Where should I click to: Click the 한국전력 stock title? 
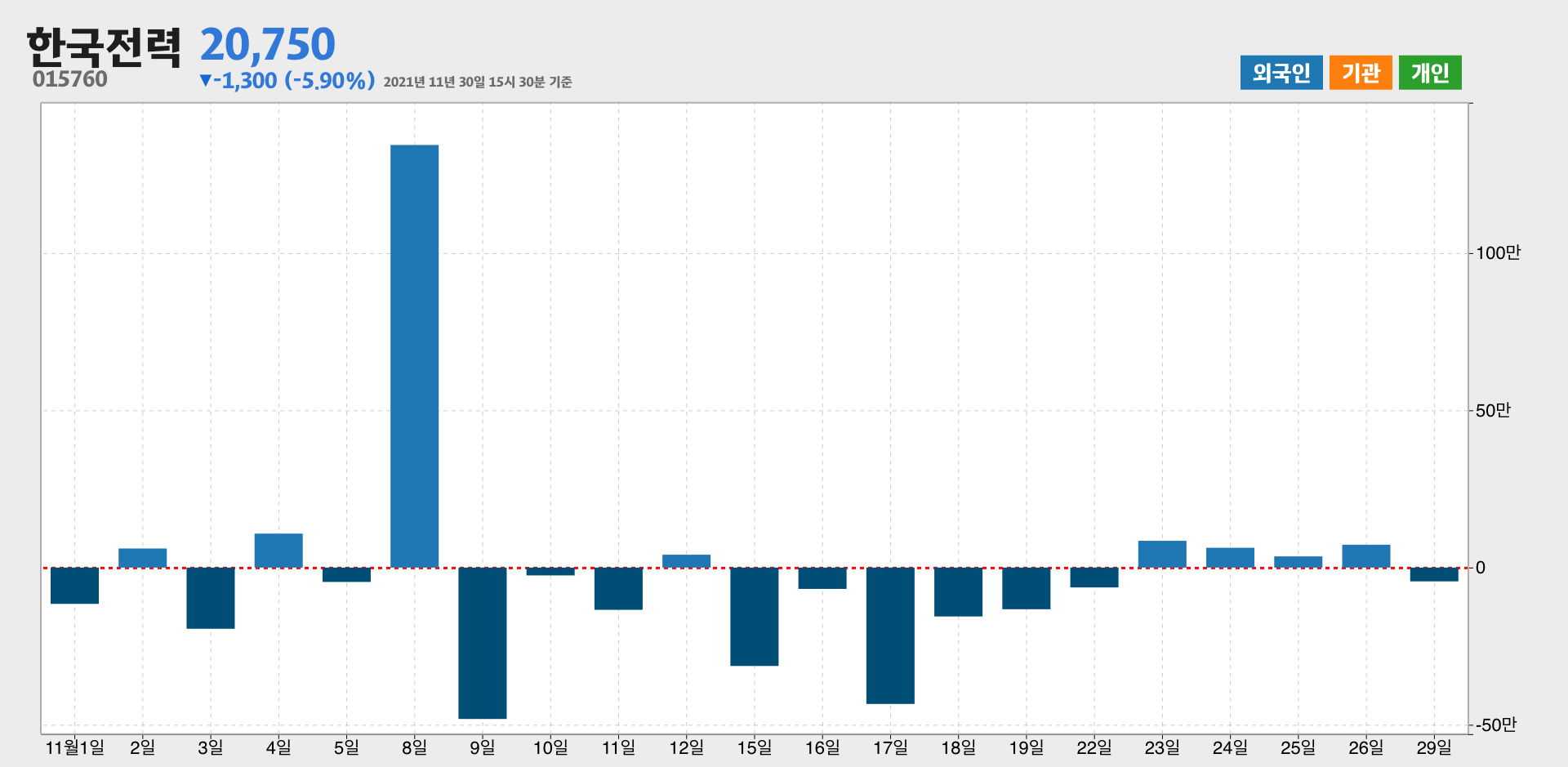[104, 47]
